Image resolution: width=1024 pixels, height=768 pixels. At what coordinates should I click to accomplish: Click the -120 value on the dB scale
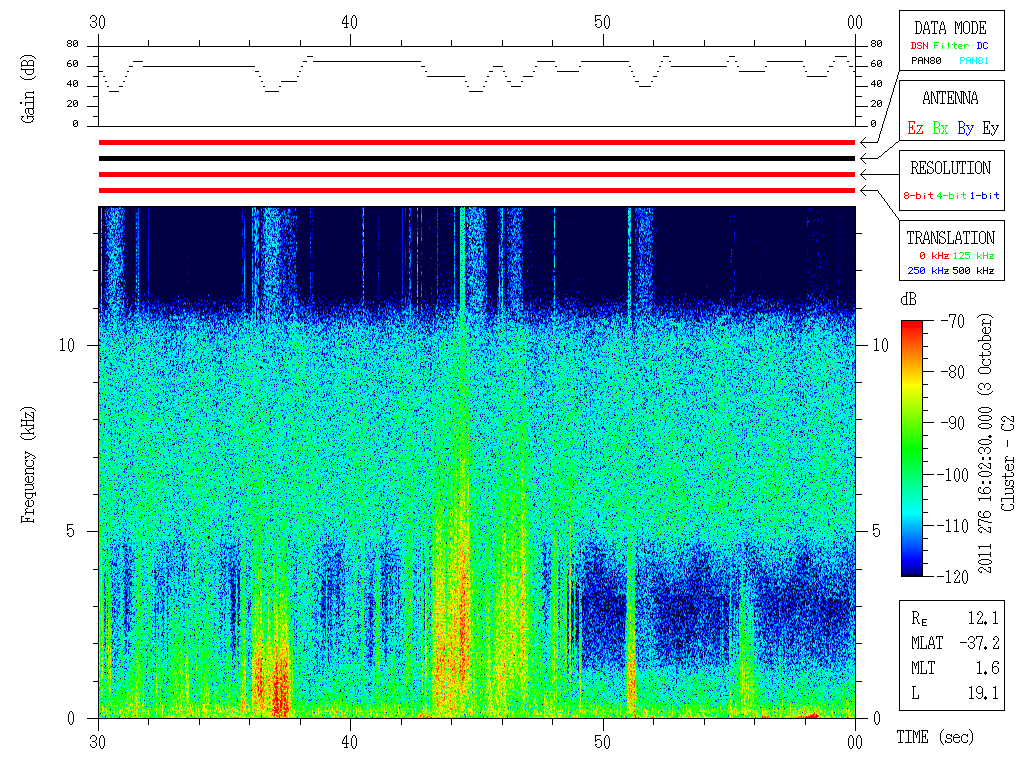coord(955,577)
